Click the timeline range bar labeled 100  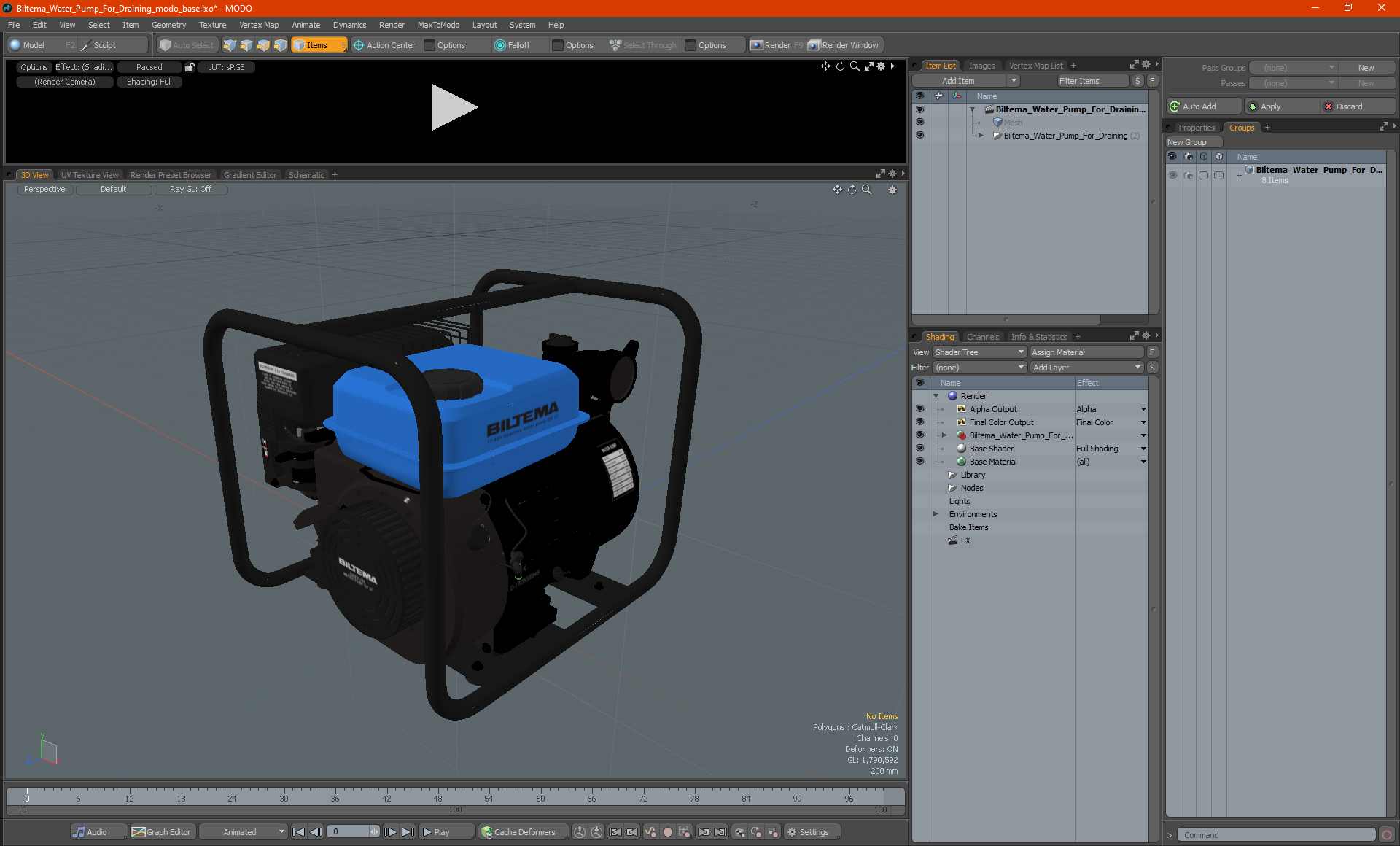point(456,810)
